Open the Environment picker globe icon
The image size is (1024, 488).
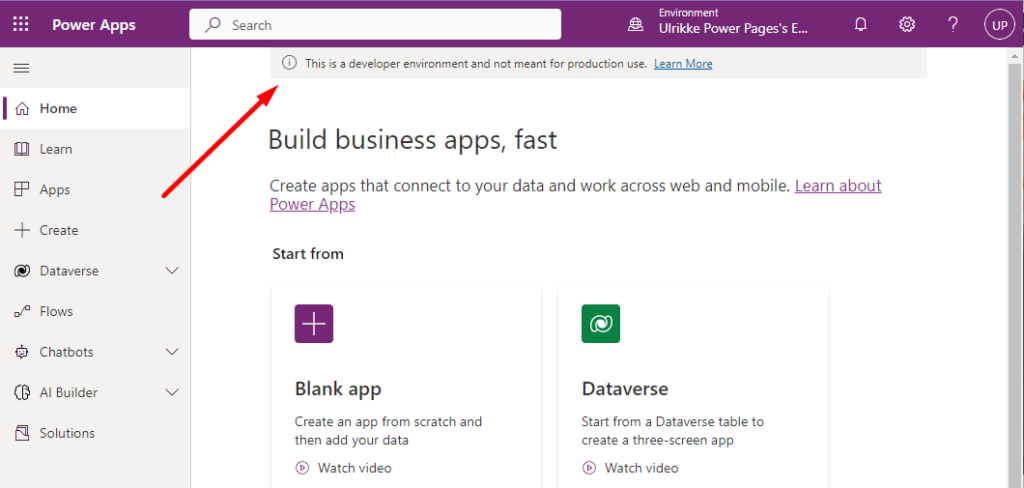(x=635, y=25)
